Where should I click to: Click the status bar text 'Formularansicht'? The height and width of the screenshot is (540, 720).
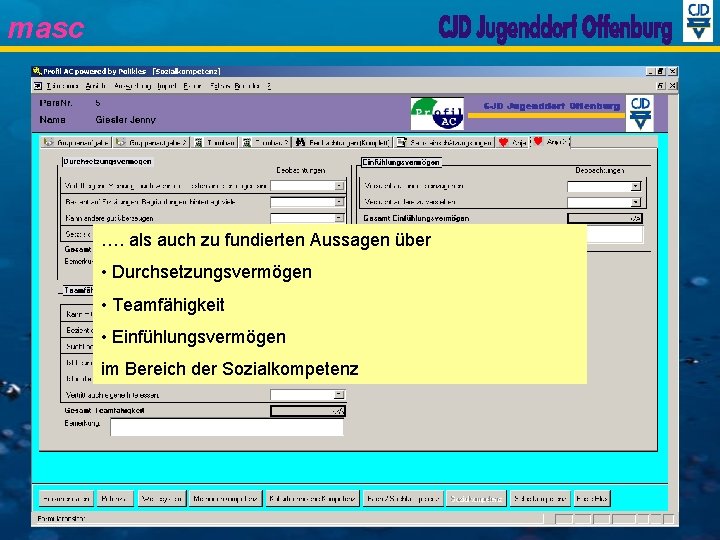coord(61,519)
